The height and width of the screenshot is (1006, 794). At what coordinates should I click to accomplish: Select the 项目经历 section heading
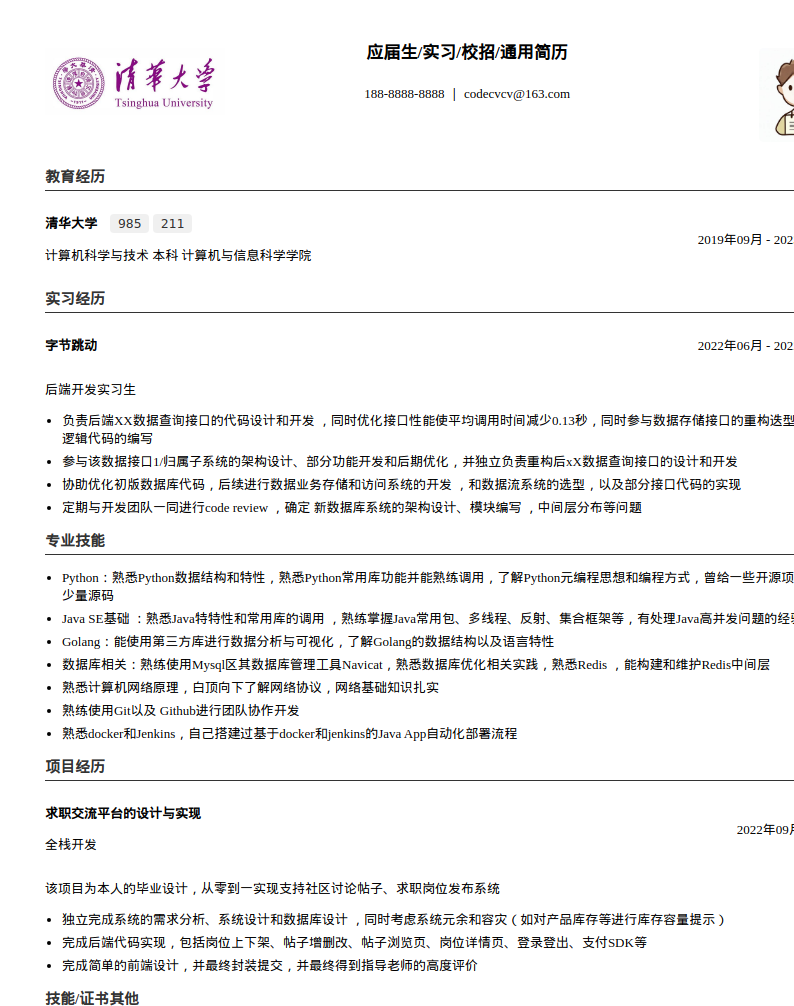(x=75, y=766)
